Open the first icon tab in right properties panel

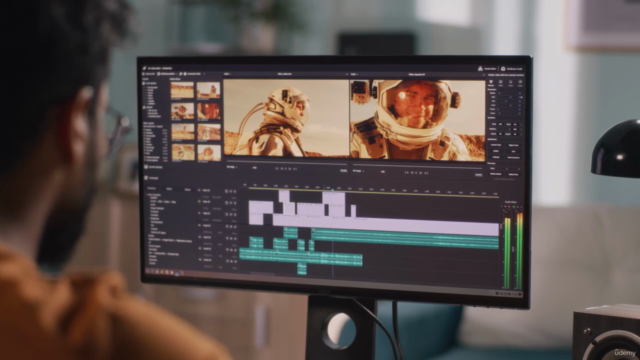point(491,83)
